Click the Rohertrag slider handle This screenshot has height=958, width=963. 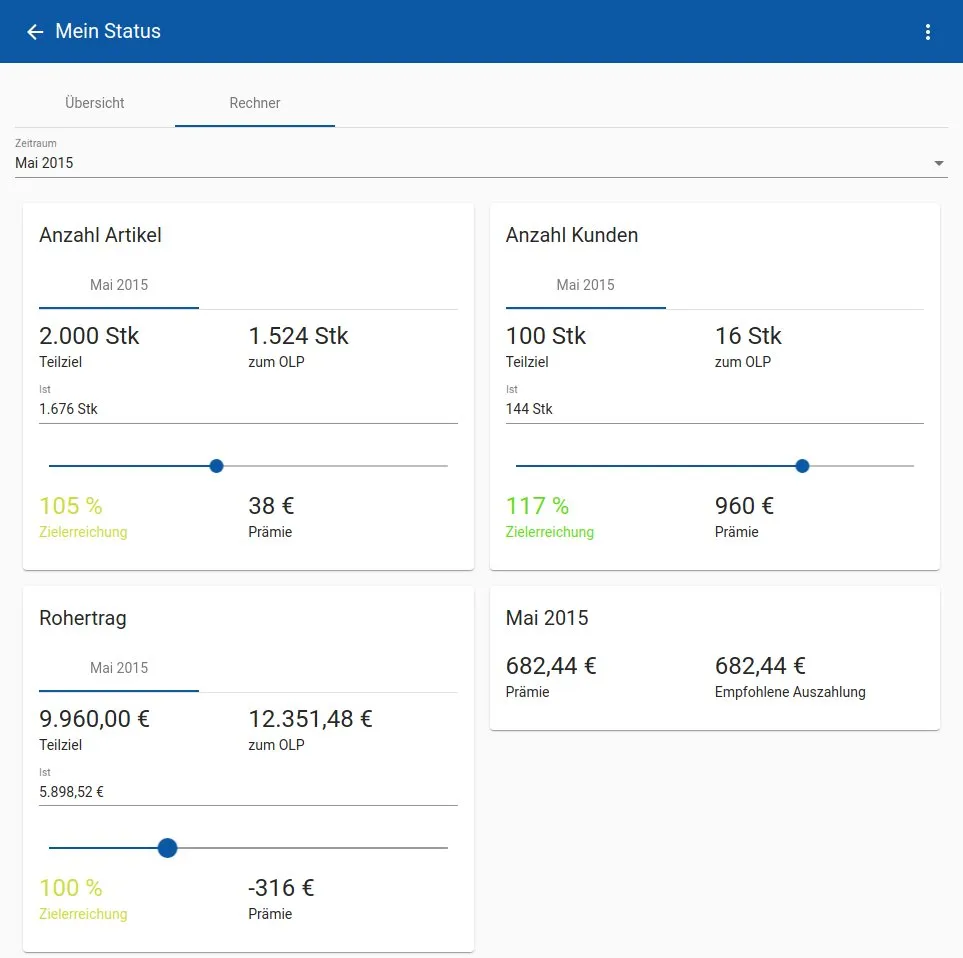pos(168,848)
